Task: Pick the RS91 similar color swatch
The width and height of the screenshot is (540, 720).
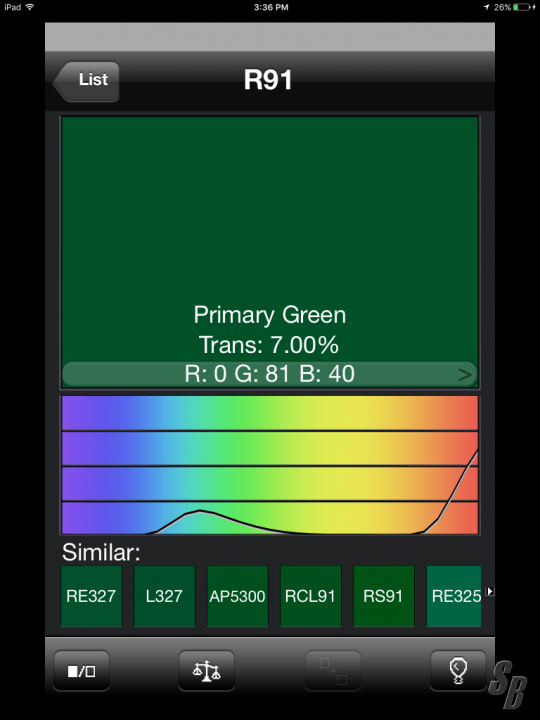Action: 383,596
